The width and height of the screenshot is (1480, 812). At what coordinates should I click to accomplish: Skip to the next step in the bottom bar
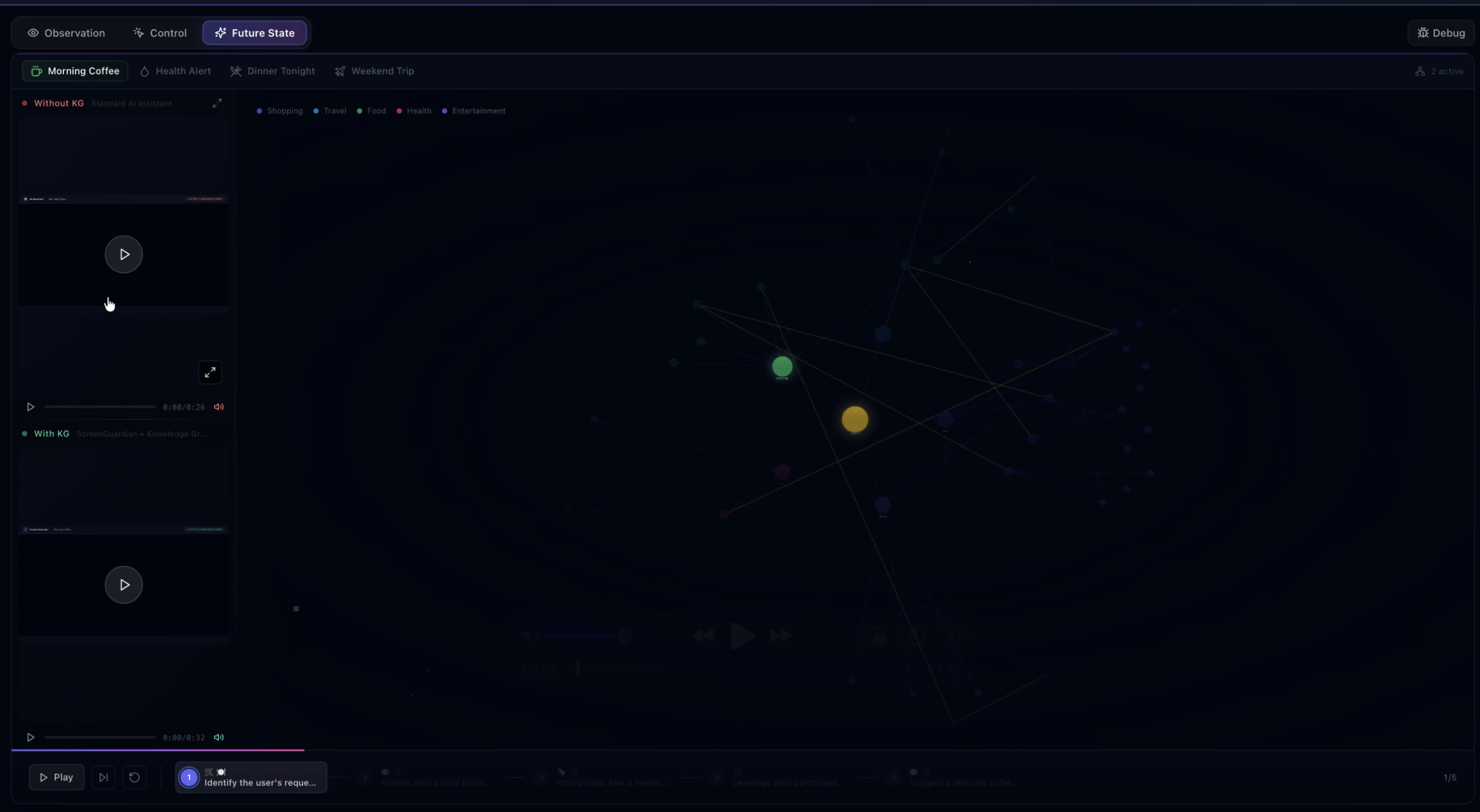tap(103, 778)
